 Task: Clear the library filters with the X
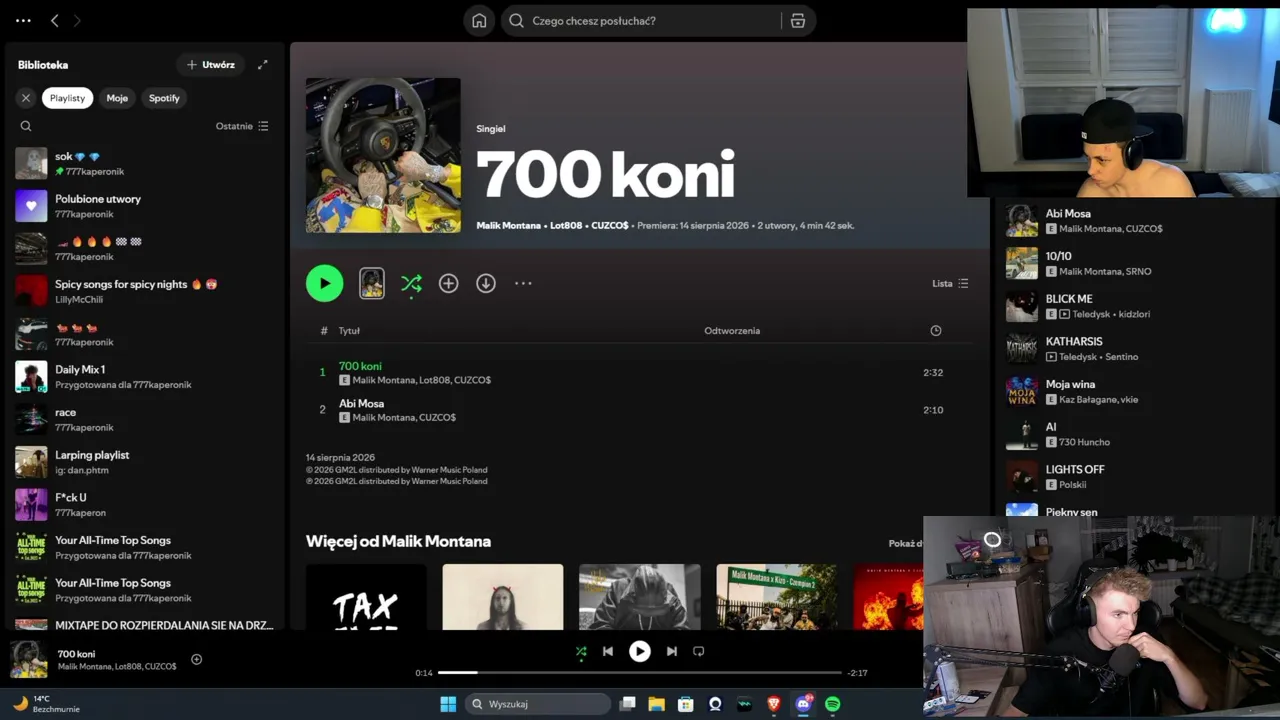26,98
